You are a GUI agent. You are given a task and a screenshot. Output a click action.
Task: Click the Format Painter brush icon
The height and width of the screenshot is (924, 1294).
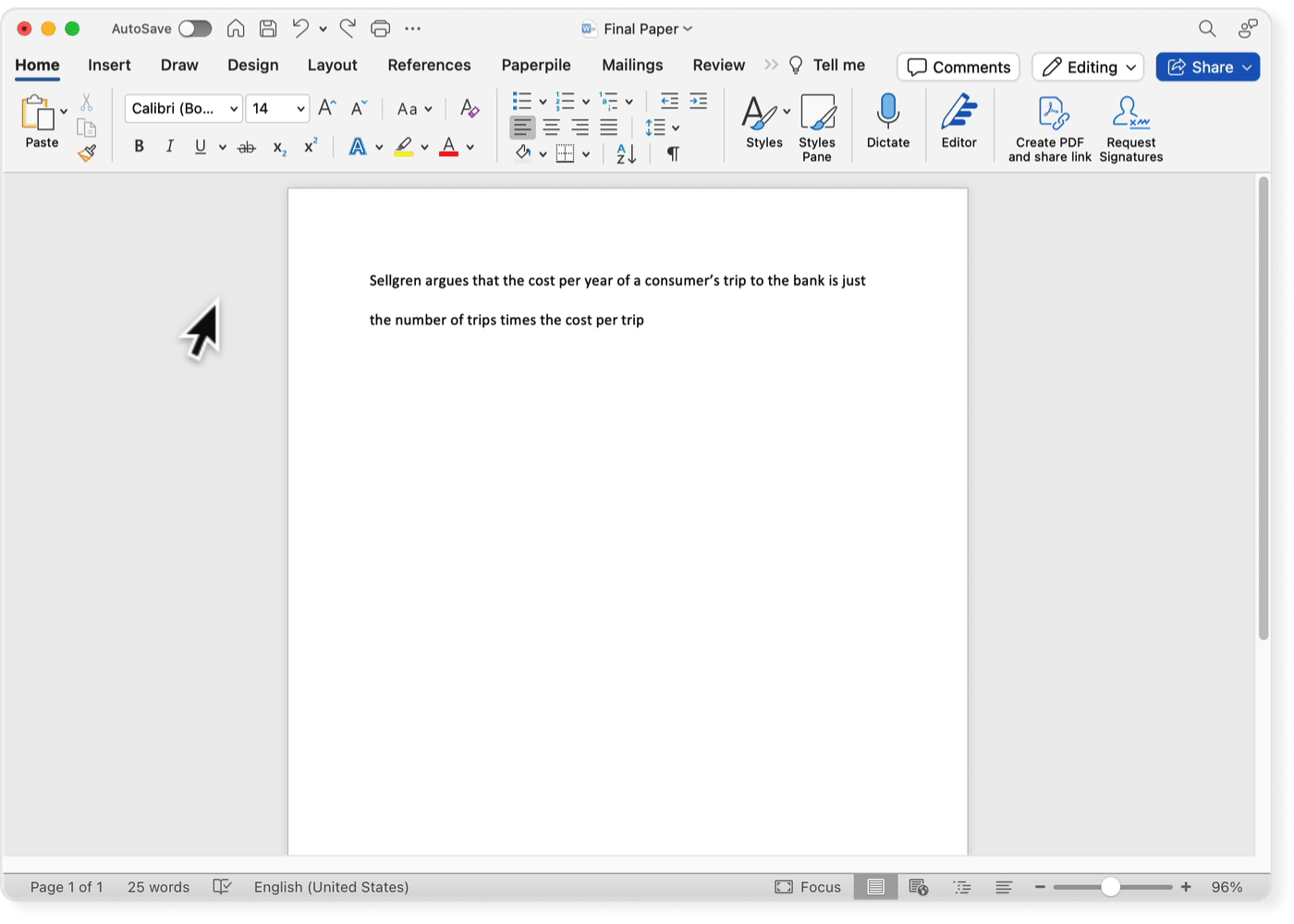(x=87, y=153)
